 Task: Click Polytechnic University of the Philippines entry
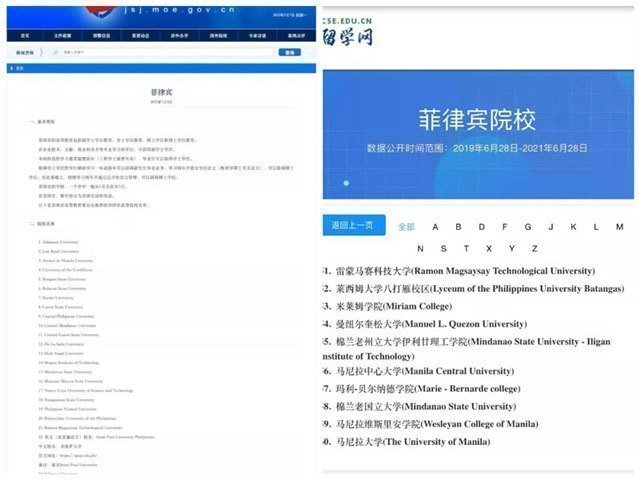[x=77, y=418]
